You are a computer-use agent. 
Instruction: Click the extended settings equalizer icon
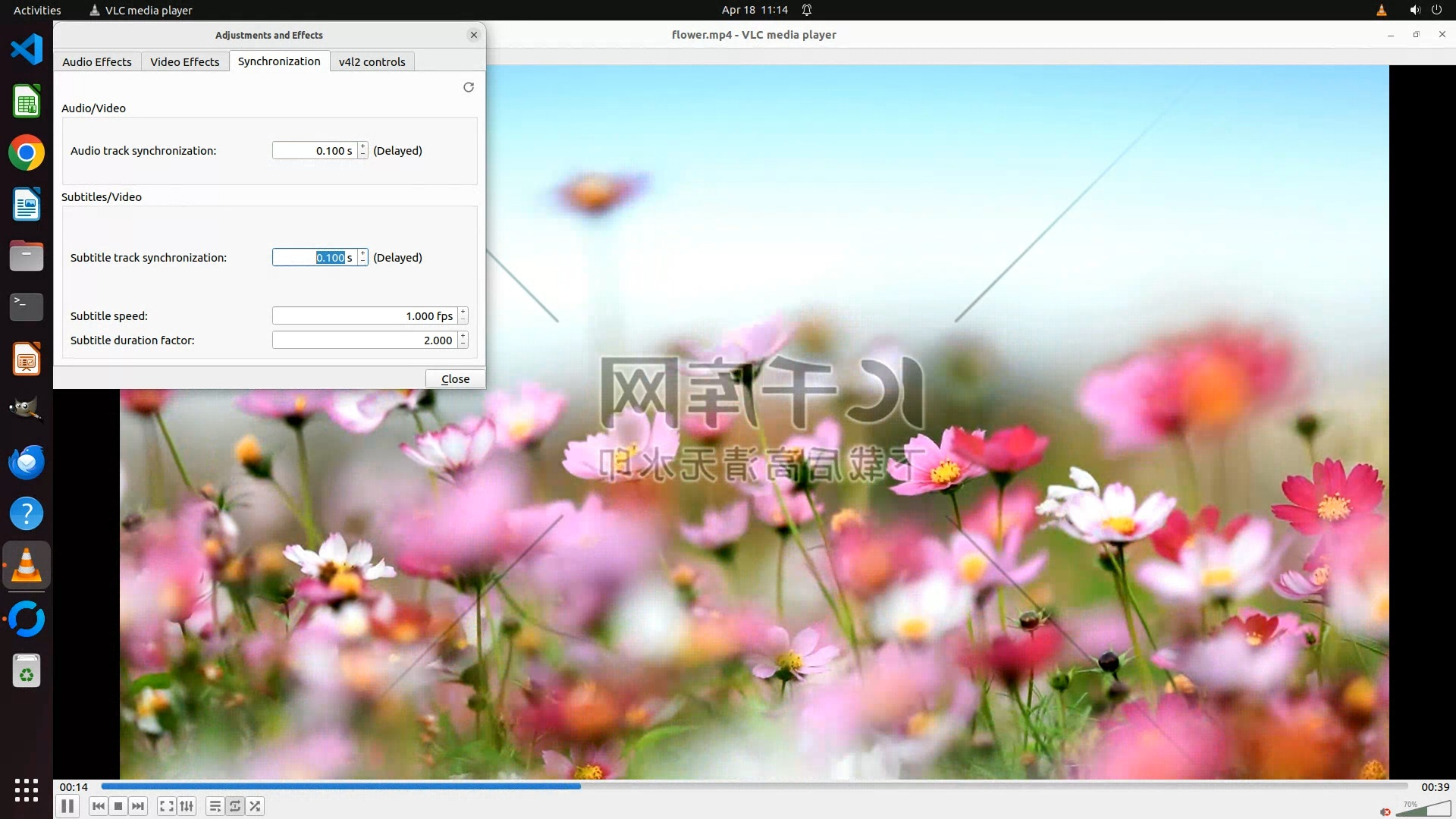[x=187, y=806]
